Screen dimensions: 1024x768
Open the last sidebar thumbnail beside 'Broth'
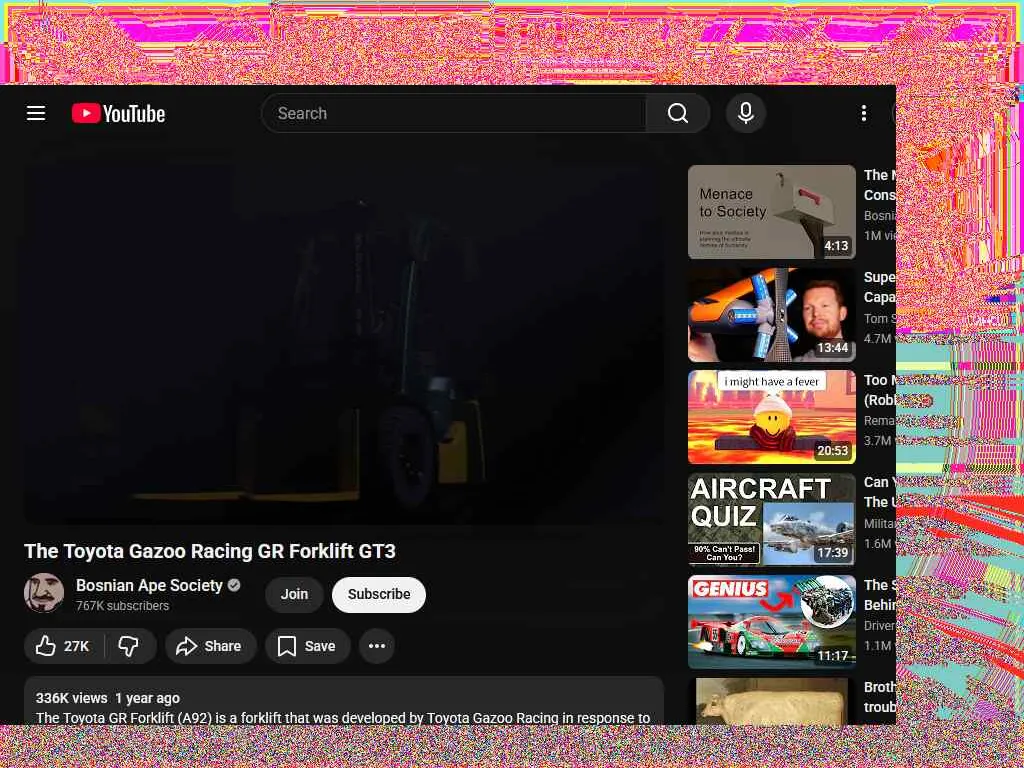click(x=771, y=701)
